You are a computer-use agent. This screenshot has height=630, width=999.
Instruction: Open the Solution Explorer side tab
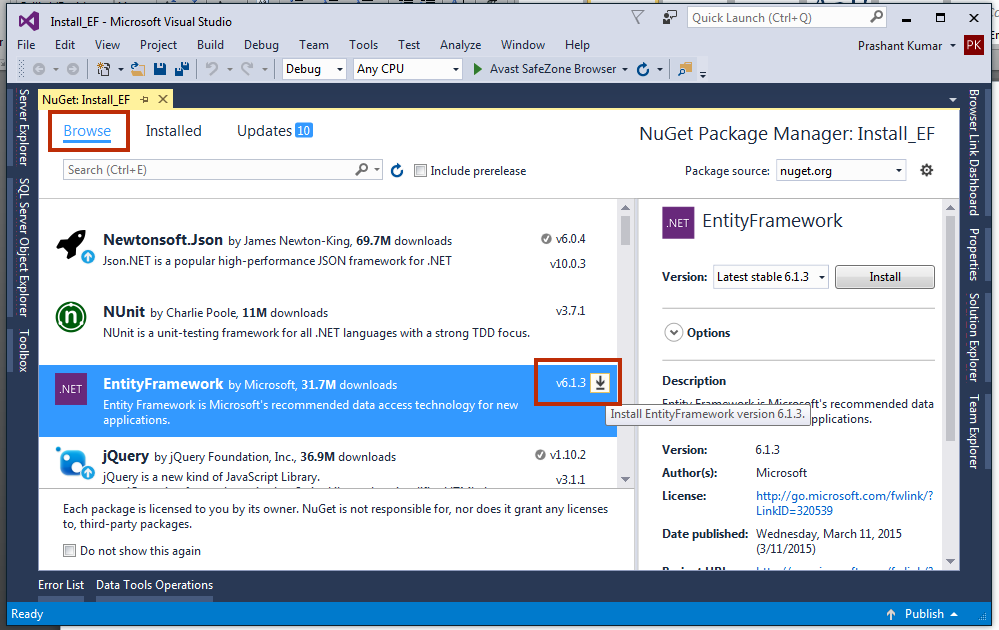(x=974, y=337)
